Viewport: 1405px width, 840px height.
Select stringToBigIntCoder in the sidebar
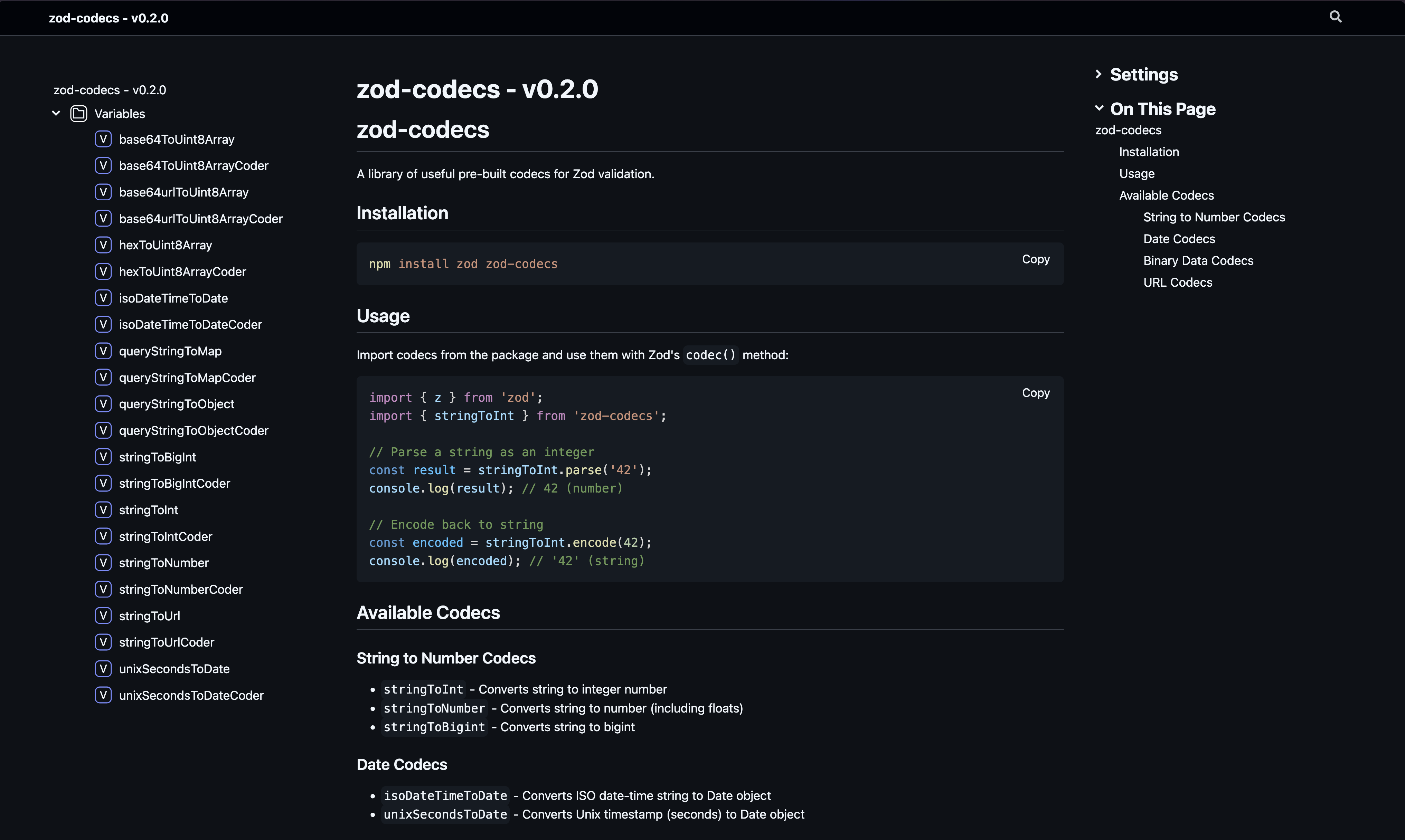click(x=175, y=483)
